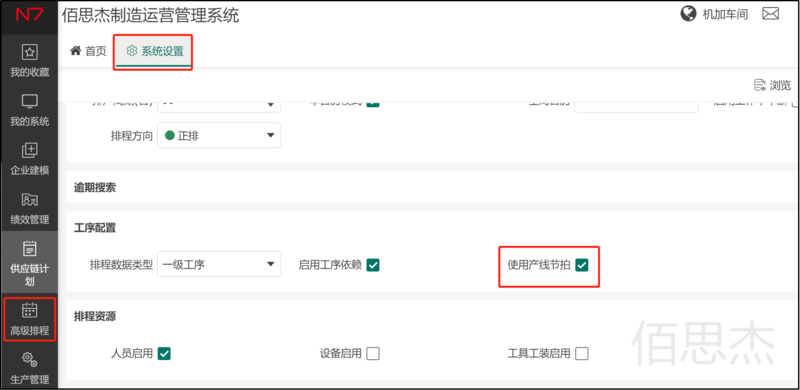Open 我的系统 monitor icon in sidebar

point(30,101)
